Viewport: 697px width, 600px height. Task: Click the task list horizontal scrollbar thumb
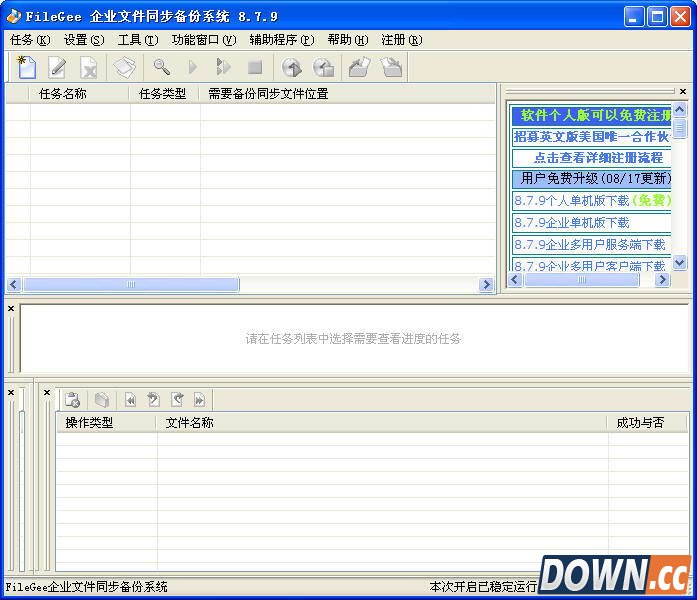point(131,284)
